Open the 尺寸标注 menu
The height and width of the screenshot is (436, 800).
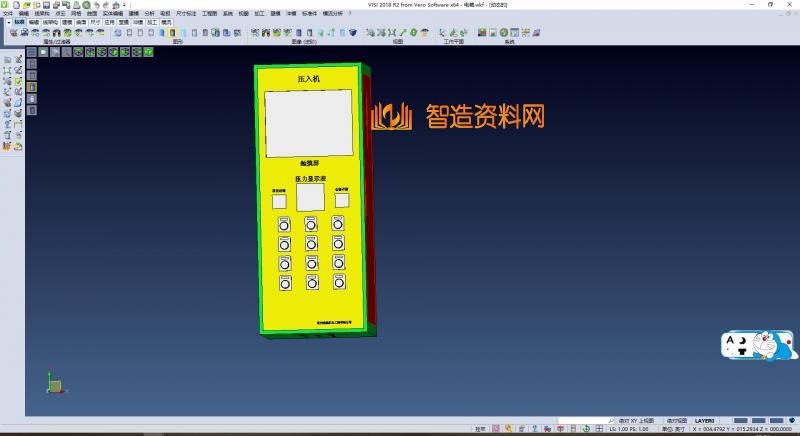[186, 14]
